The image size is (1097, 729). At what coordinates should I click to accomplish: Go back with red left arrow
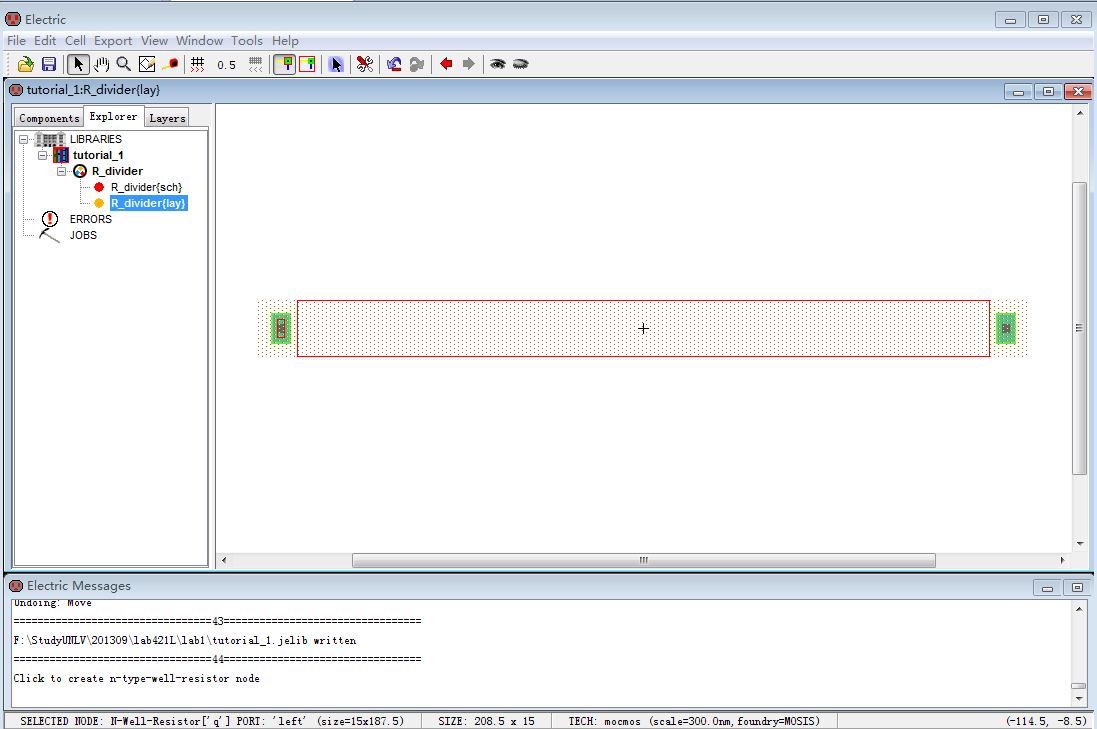tap(446, 64)
